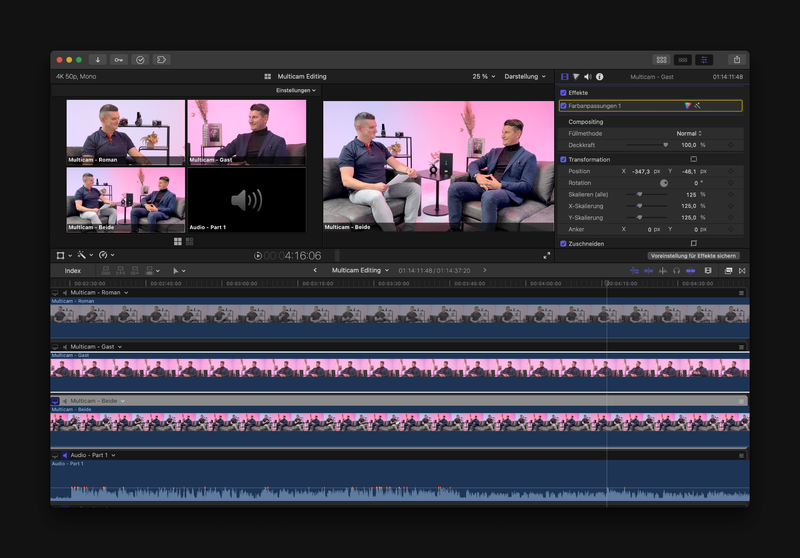The width and height of the screenshot is (800, 558).
Task: Open the audio inspector speaker icon
Action: [588, 76]
